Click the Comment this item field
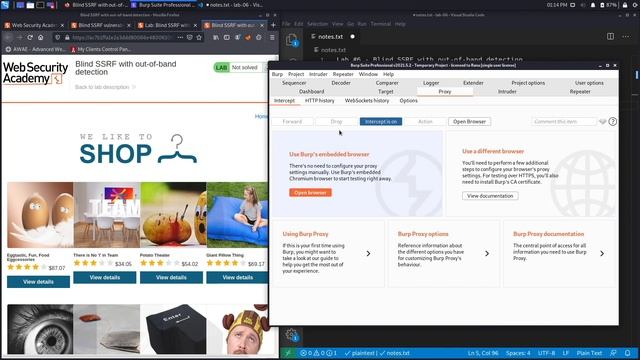 click(564, 122)
